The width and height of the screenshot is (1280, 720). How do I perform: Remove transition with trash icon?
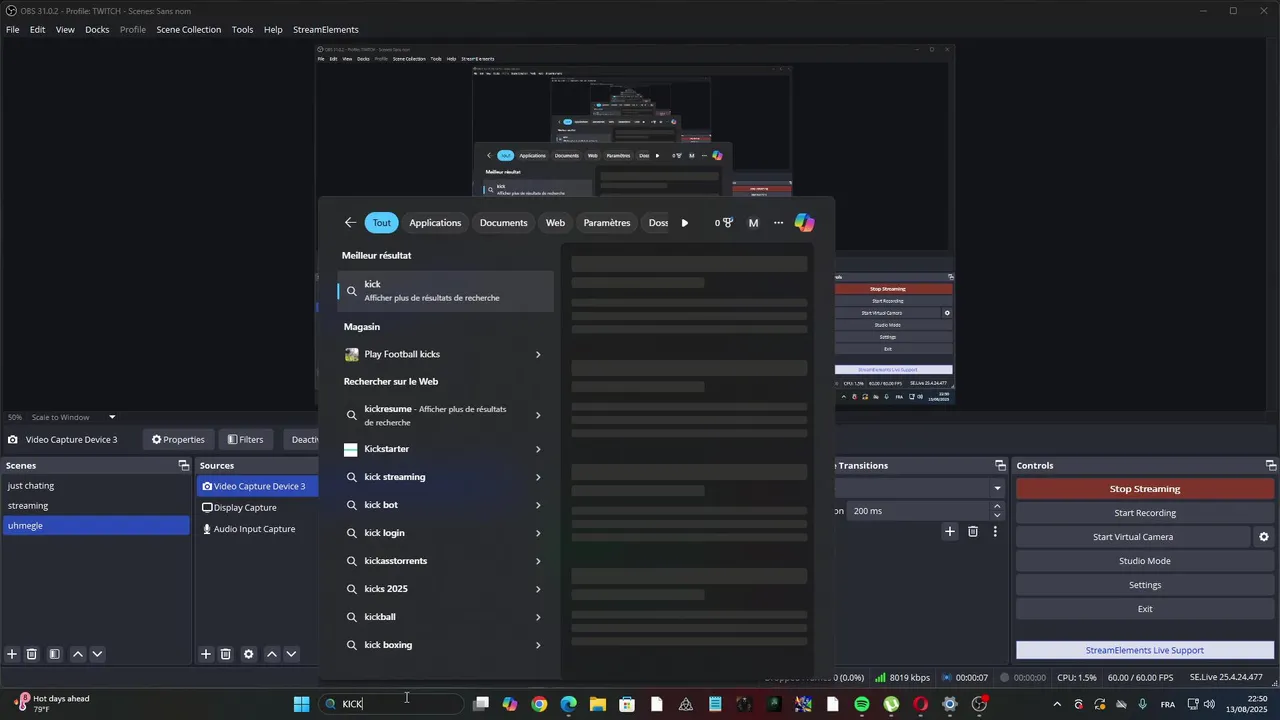[x=973, y=531]
